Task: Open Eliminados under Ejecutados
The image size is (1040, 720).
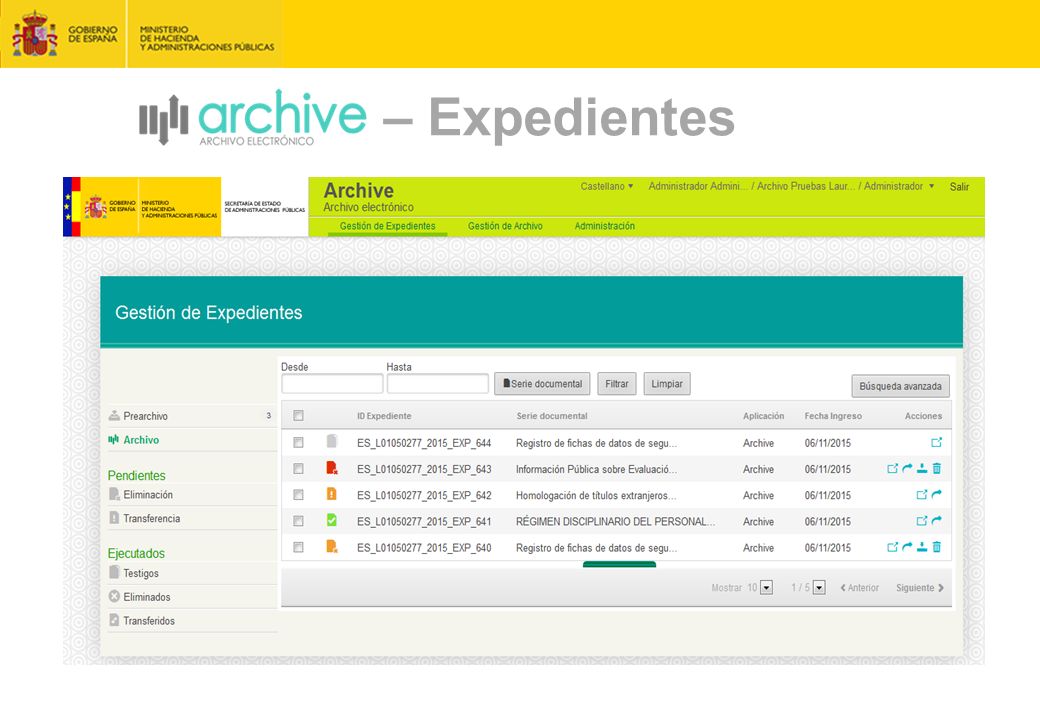Action: click(x=147, y=597)
